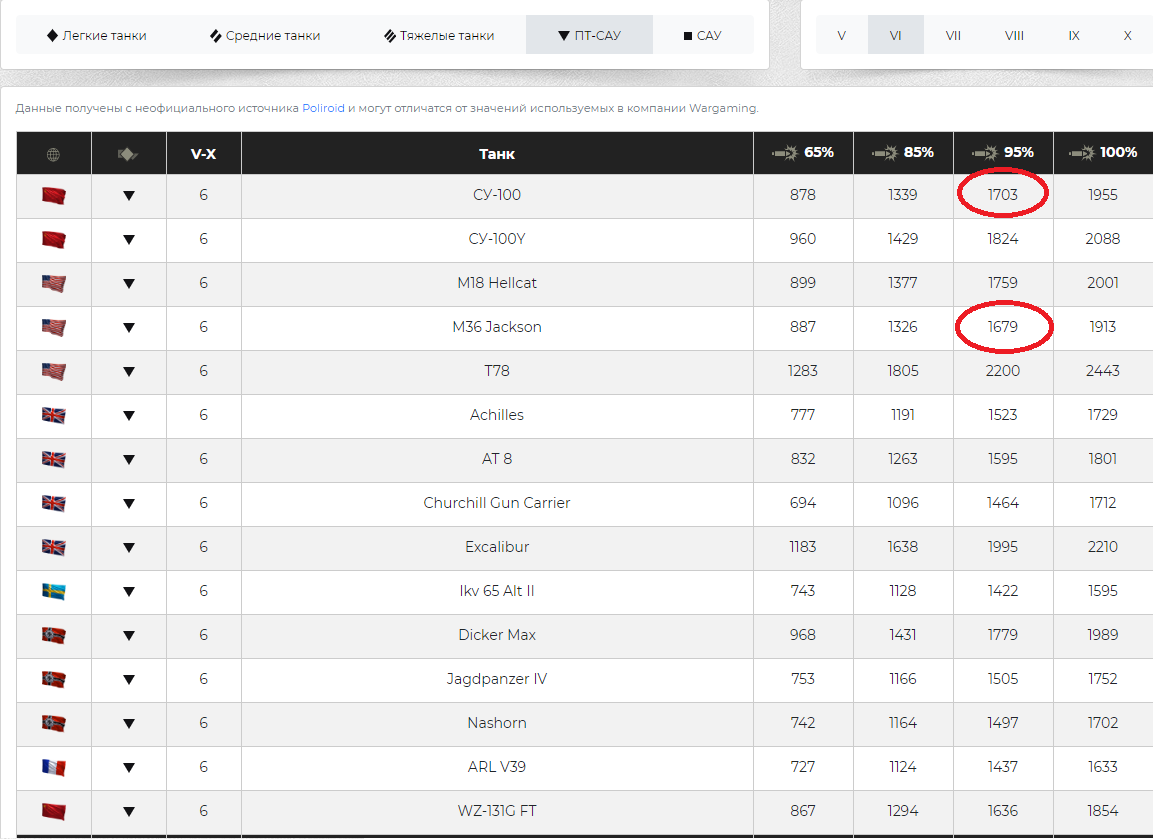Click tank destroyer triangle icon in T78 row
The height and width of the screenshot is (839, 1153).
(129, 371)
